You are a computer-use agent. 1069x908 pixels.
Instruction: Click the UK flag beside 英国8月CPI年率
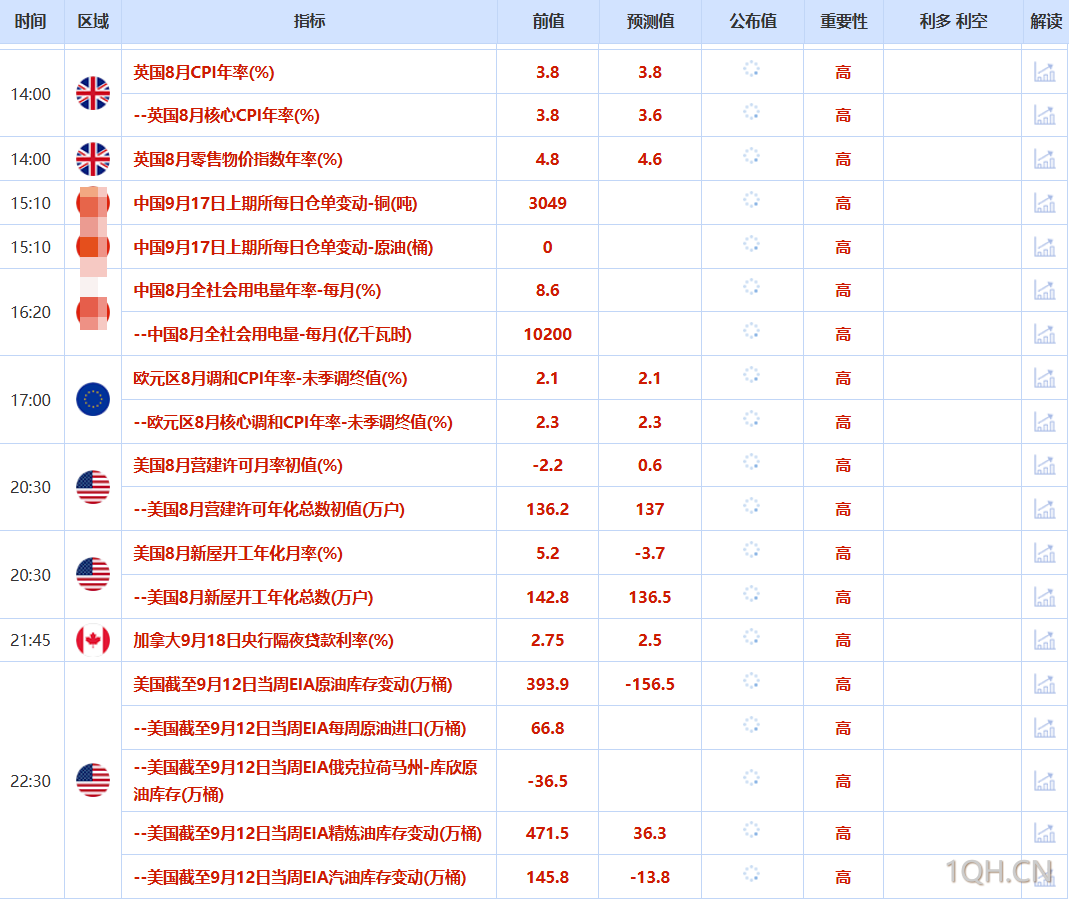(x=92, y=93)
